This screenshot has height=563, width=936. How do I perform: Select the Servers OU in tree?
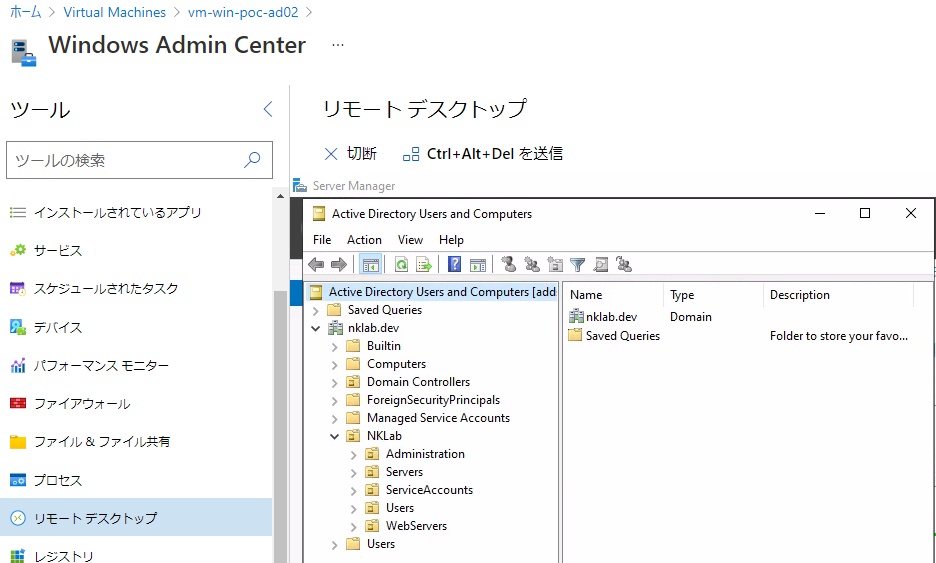pyautogui.click(x=404, y=472)
